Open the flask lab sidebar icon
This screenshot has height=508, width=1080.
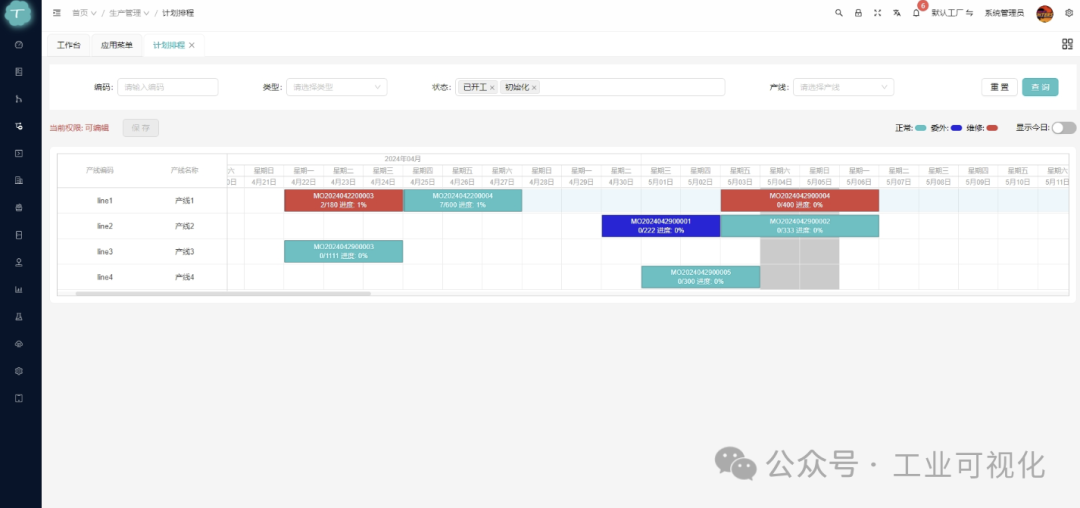[x=19, y=317]
